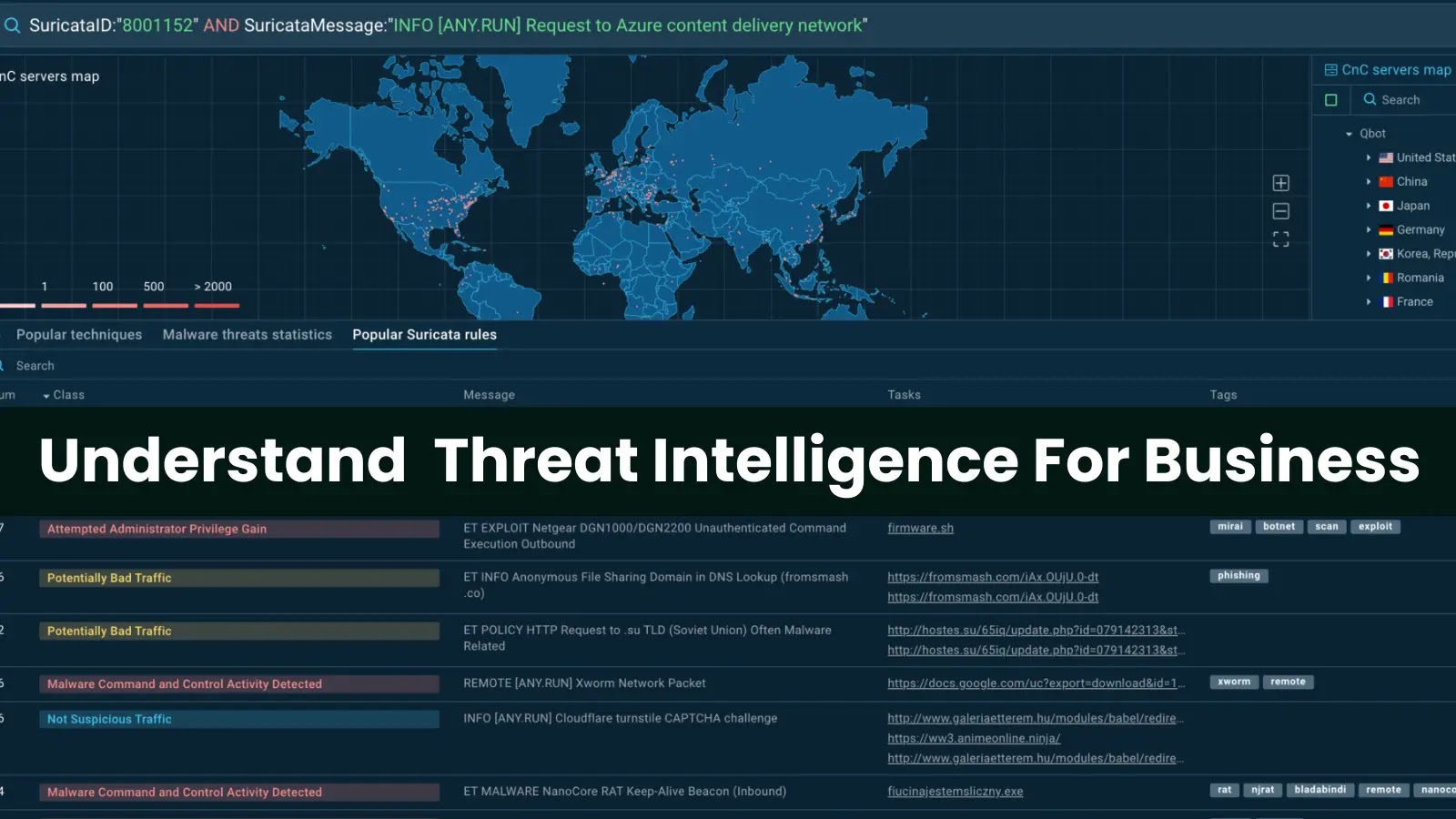Viewport: 1456px width, 819px height.
Task: Open the first hostes.su update.php link
Action: (x=1036, y=630)
